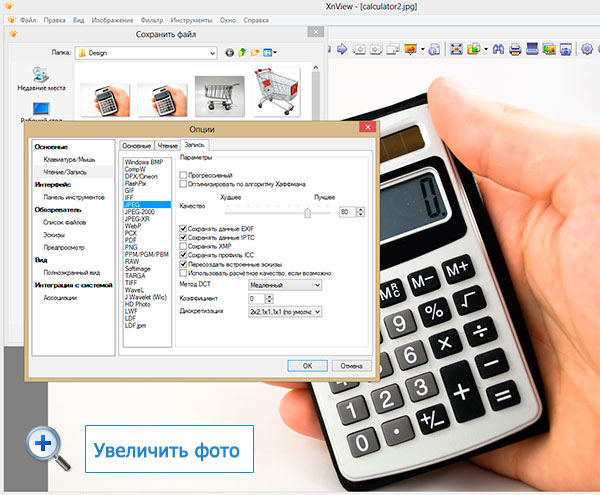Click Отмена in Опции dialog

pos(351,366)
